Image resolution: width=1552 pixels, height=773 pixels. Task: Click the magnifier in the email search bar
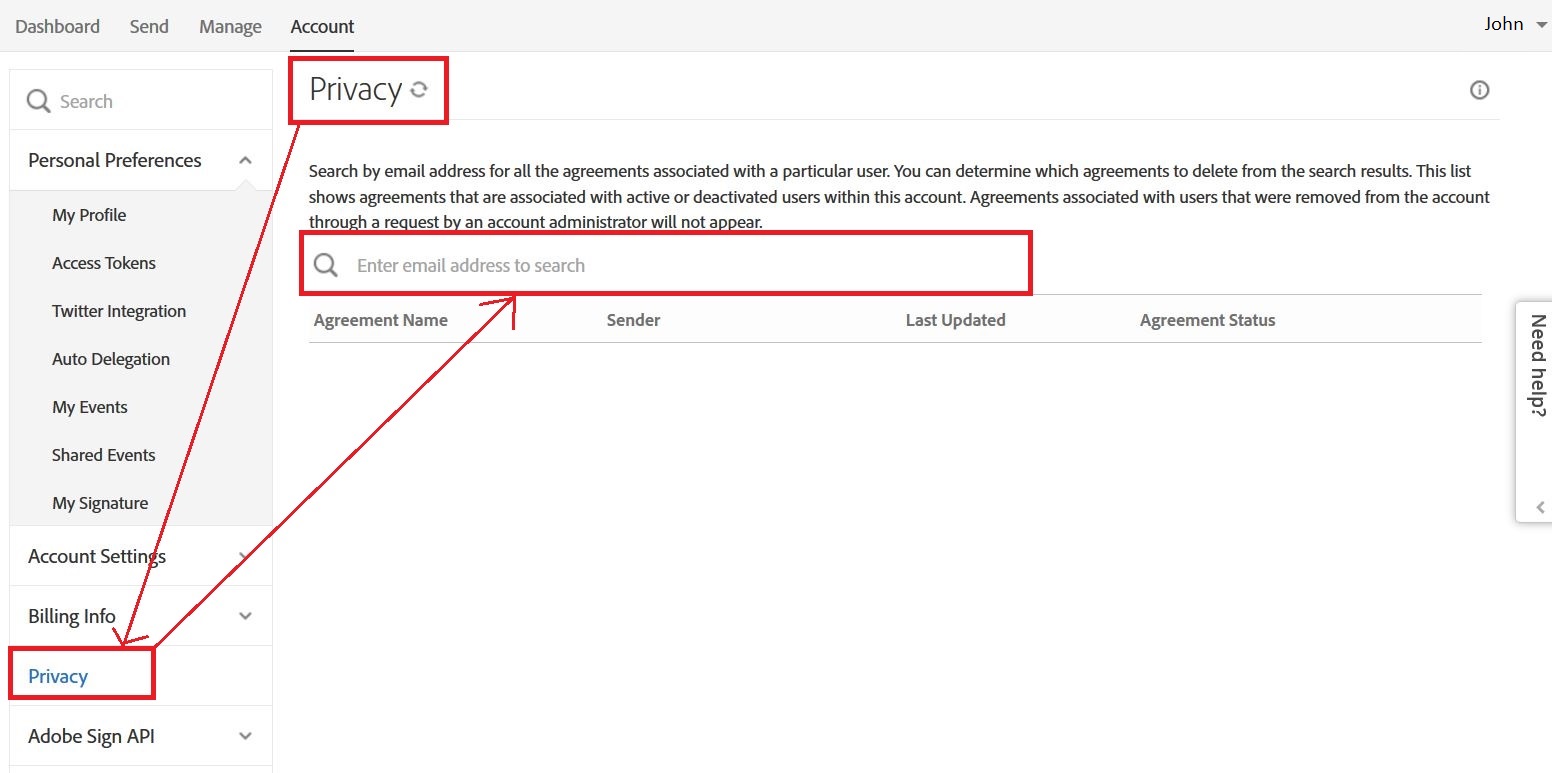coord(325,263)
